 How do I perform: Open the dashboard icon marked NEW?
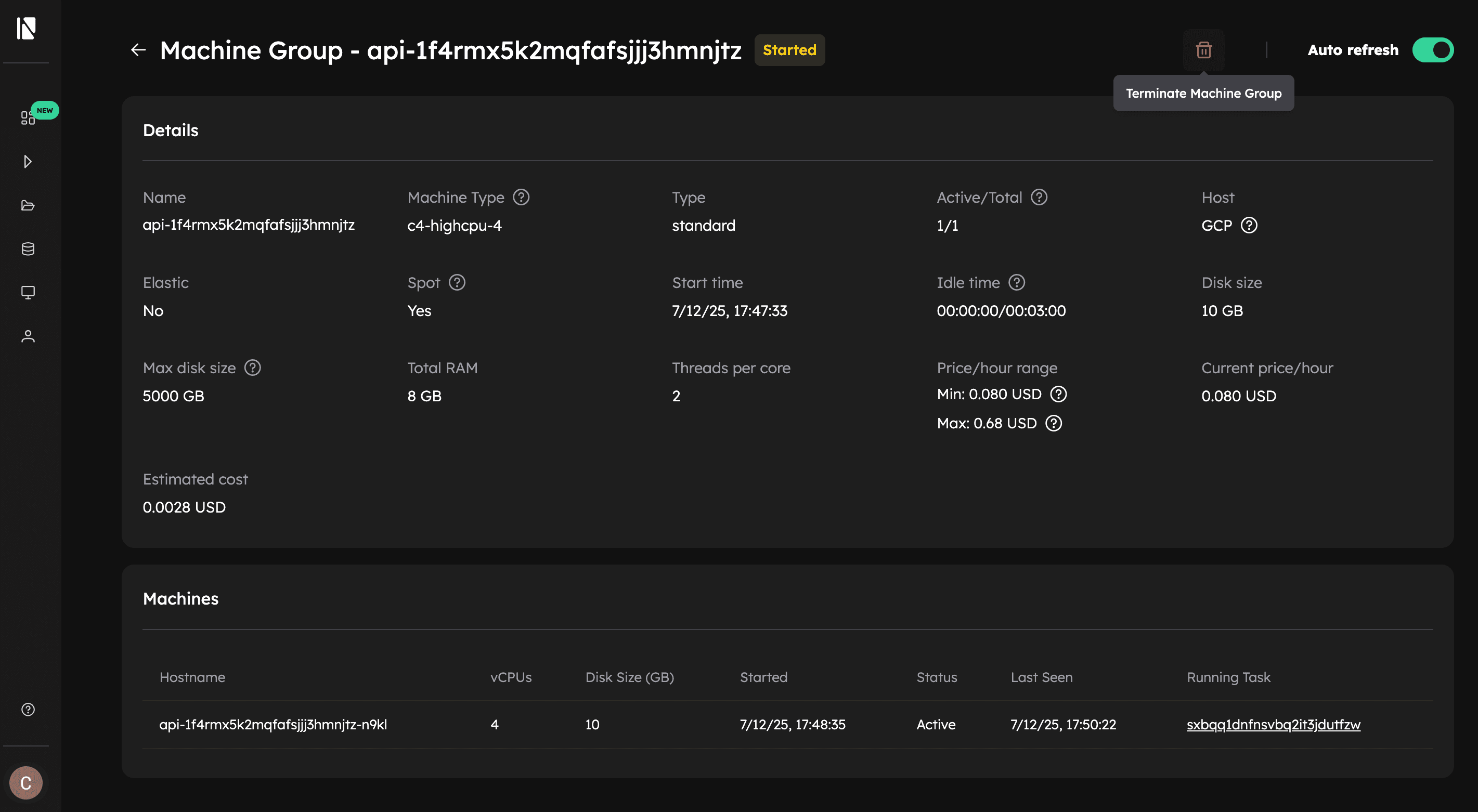[x=28, y=117]
